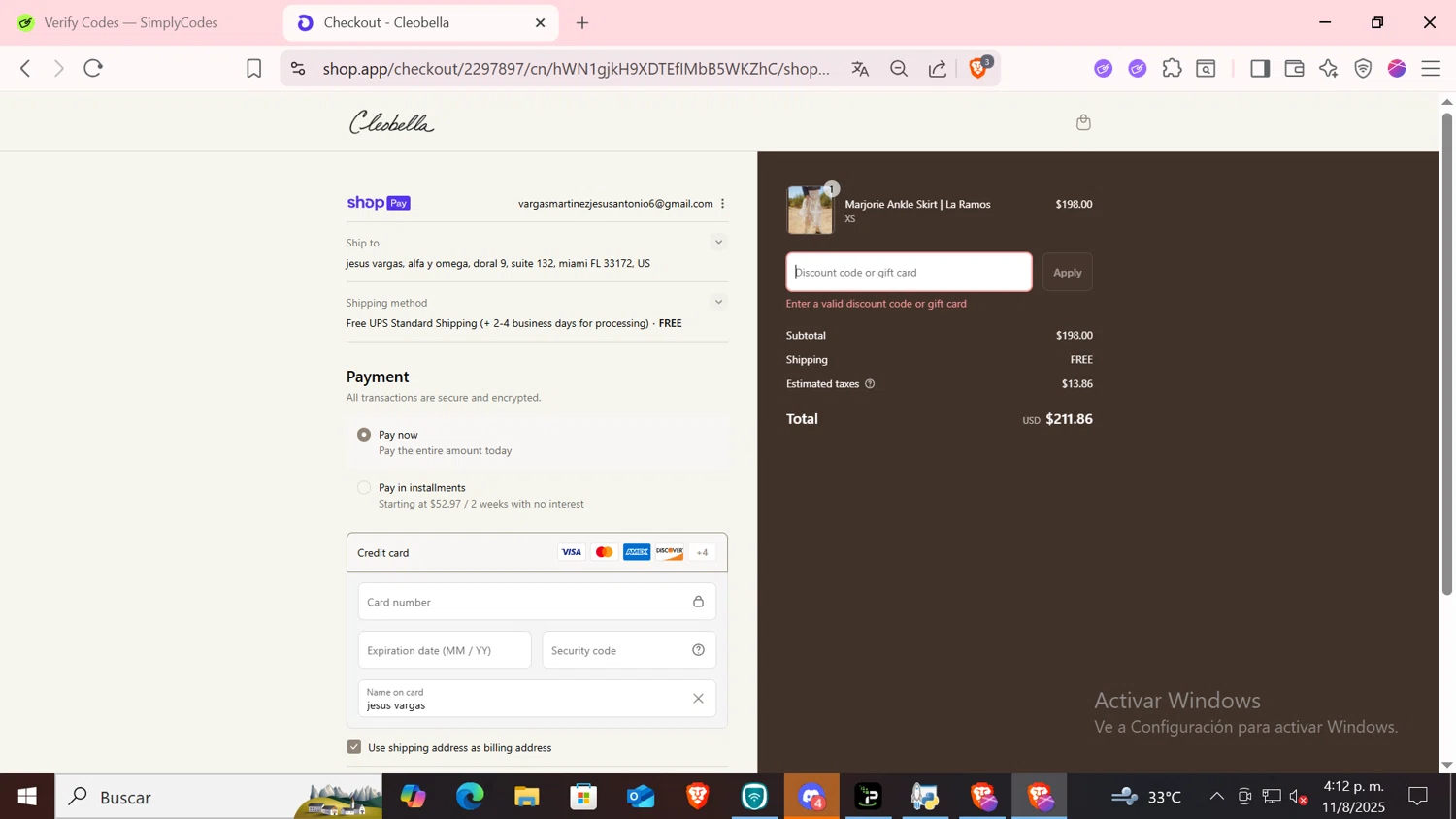
Task: Open Brave Wallet icon
Action: (x=1294, y=68)
